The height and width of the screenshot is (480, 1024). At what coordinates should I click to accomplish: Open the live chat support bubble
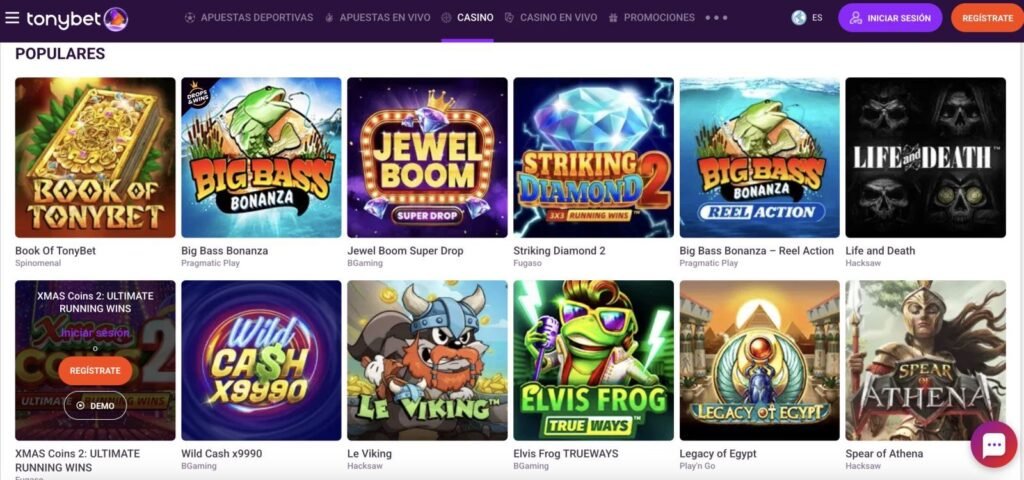coord(993,445)
